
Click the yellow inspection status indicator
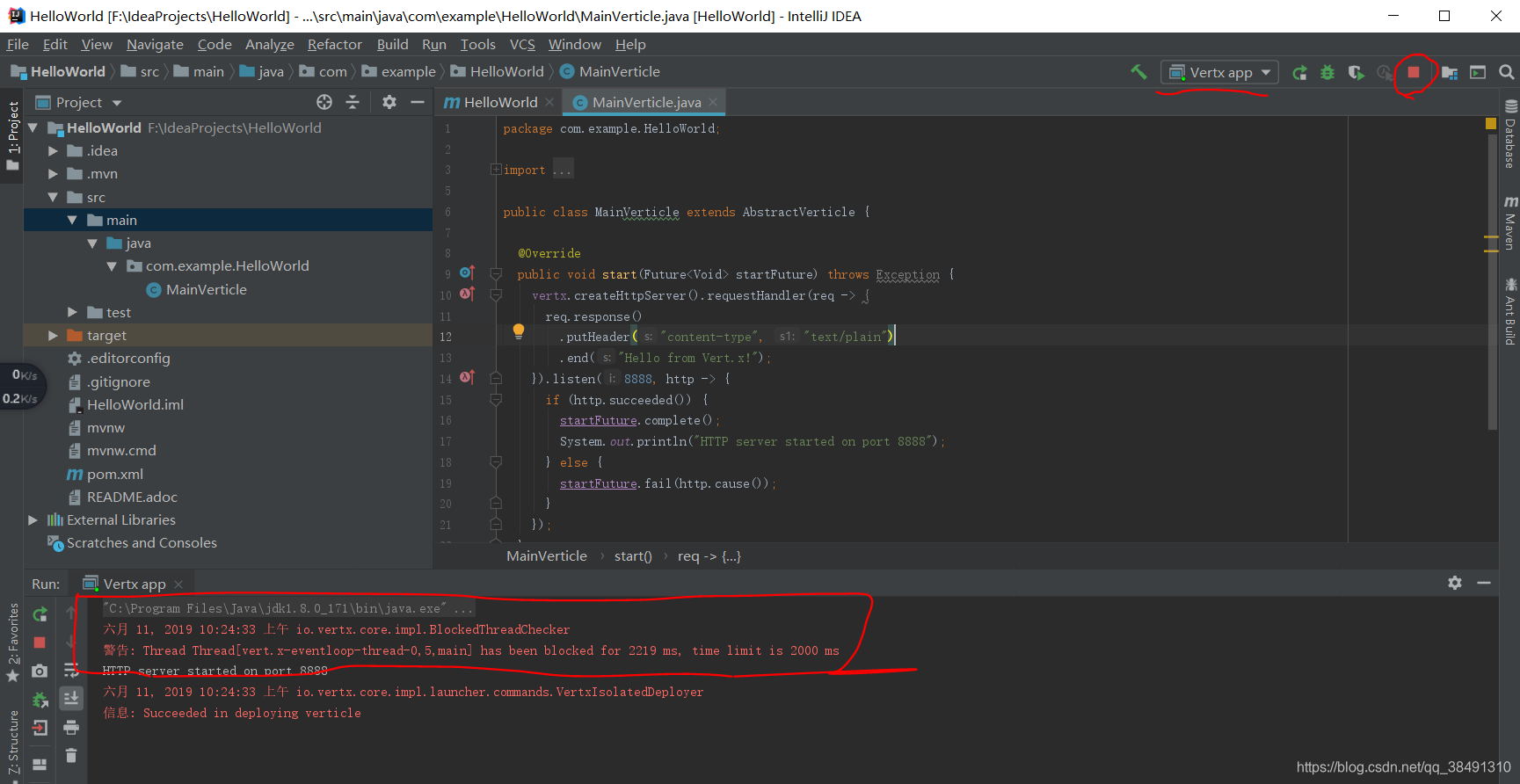pos(1491,124)
